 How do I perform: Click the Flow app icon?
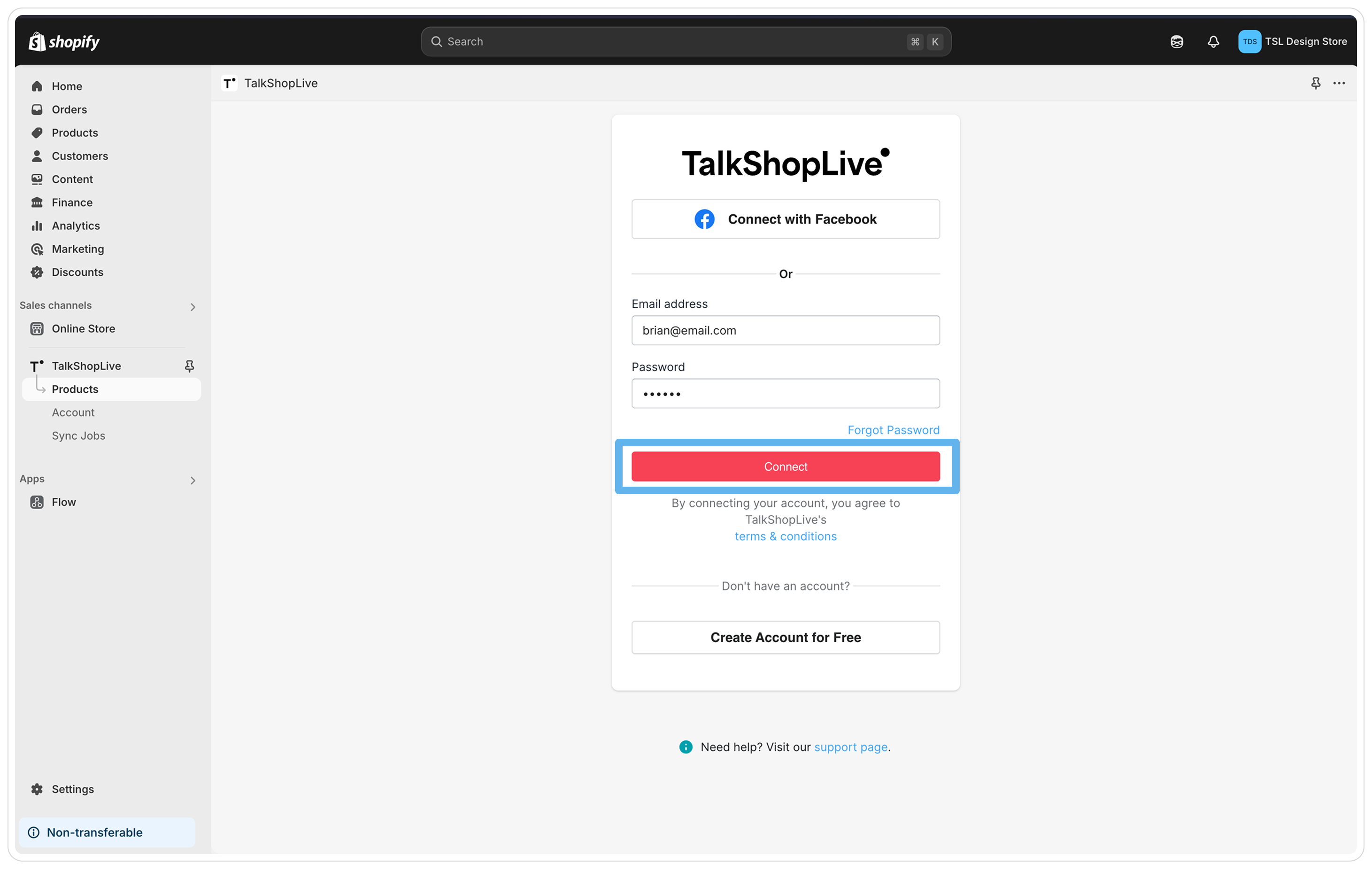coord(37,502)
